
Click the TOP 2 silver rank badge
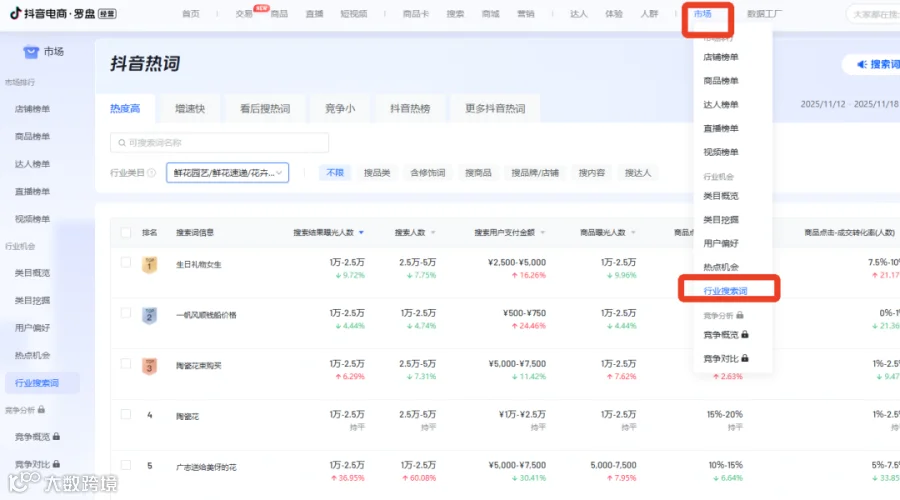(x=149, y=315)
